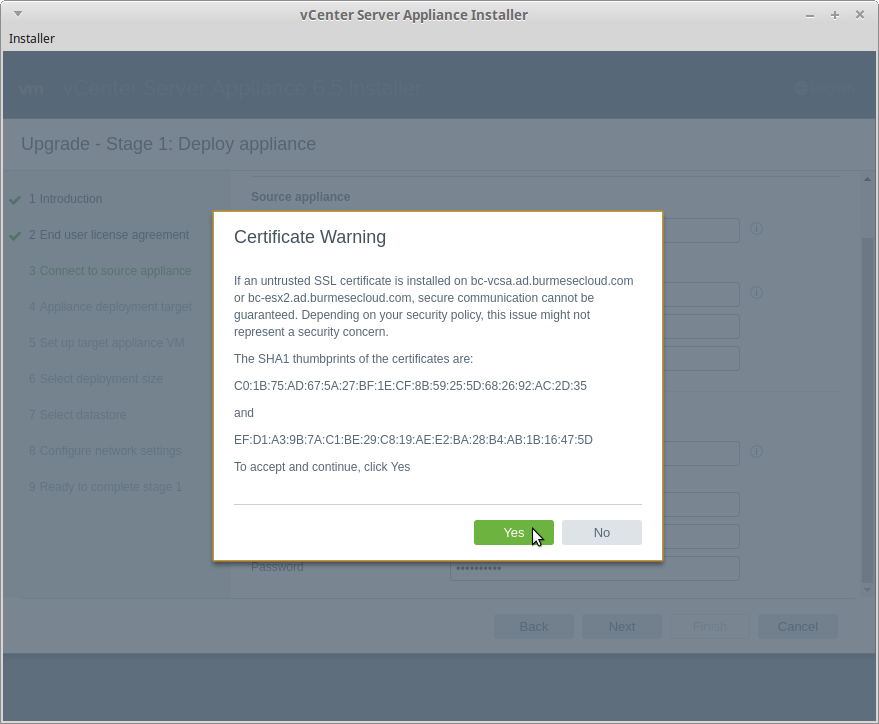Close the vCenter installer window

(x=859, y=15)
